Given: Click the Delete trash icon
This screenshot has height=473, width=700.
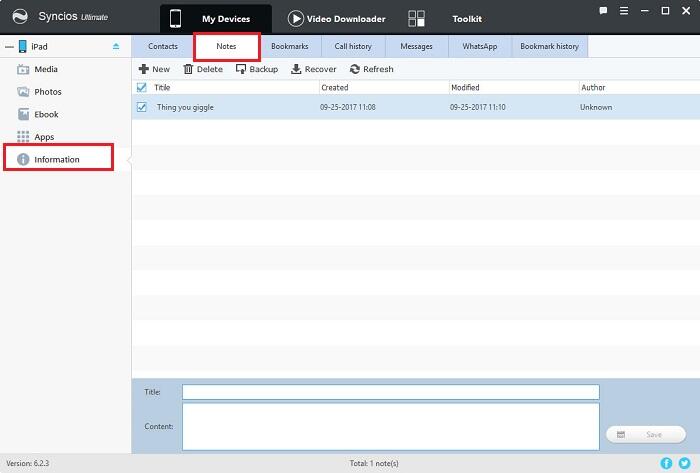Looking at the screenshot, I should point(188,69).
